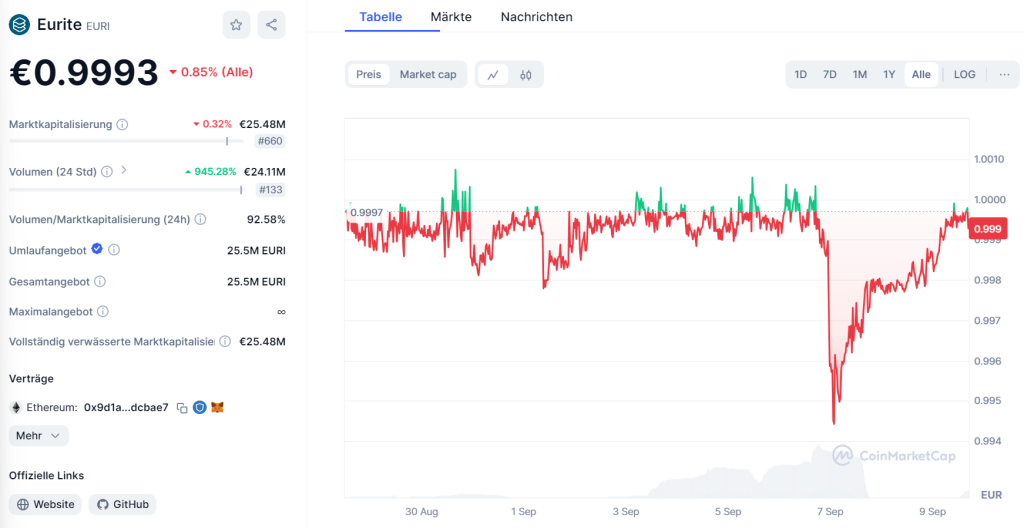
Task: Click the Eurite coin logo
Action: click(x=20, y=25)
